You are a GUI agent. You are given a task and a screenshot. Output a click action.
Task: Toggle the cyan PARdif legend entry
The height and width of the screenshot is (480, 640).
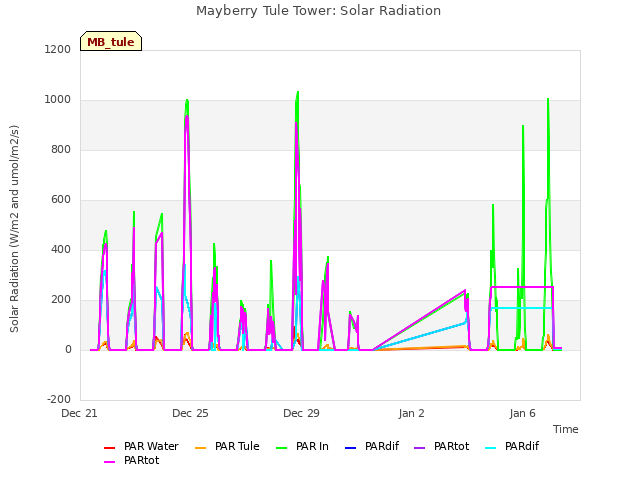[512, 447]
